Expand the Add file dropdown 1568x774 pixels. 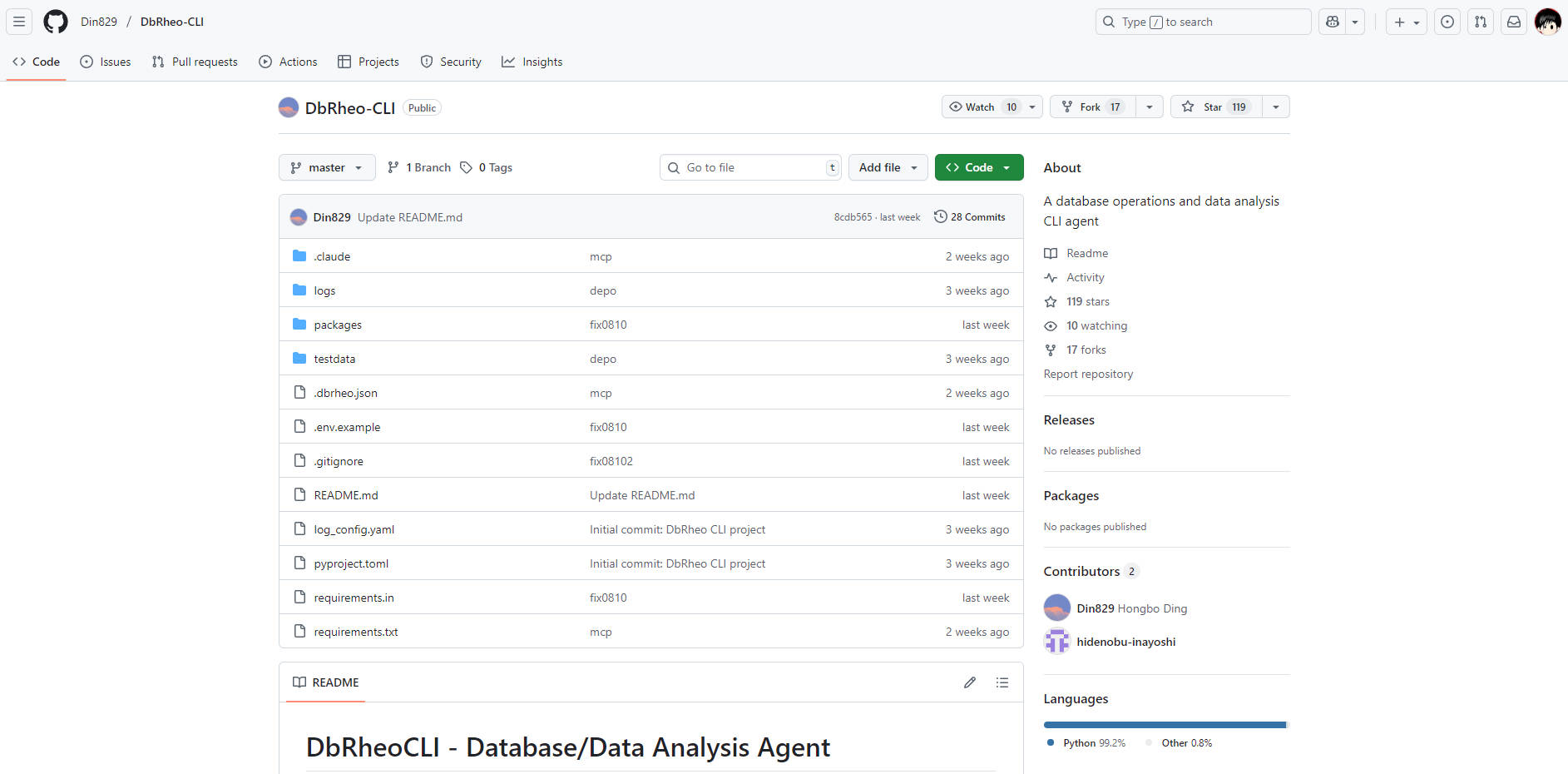pyautogui.click(x=888, y=168)
